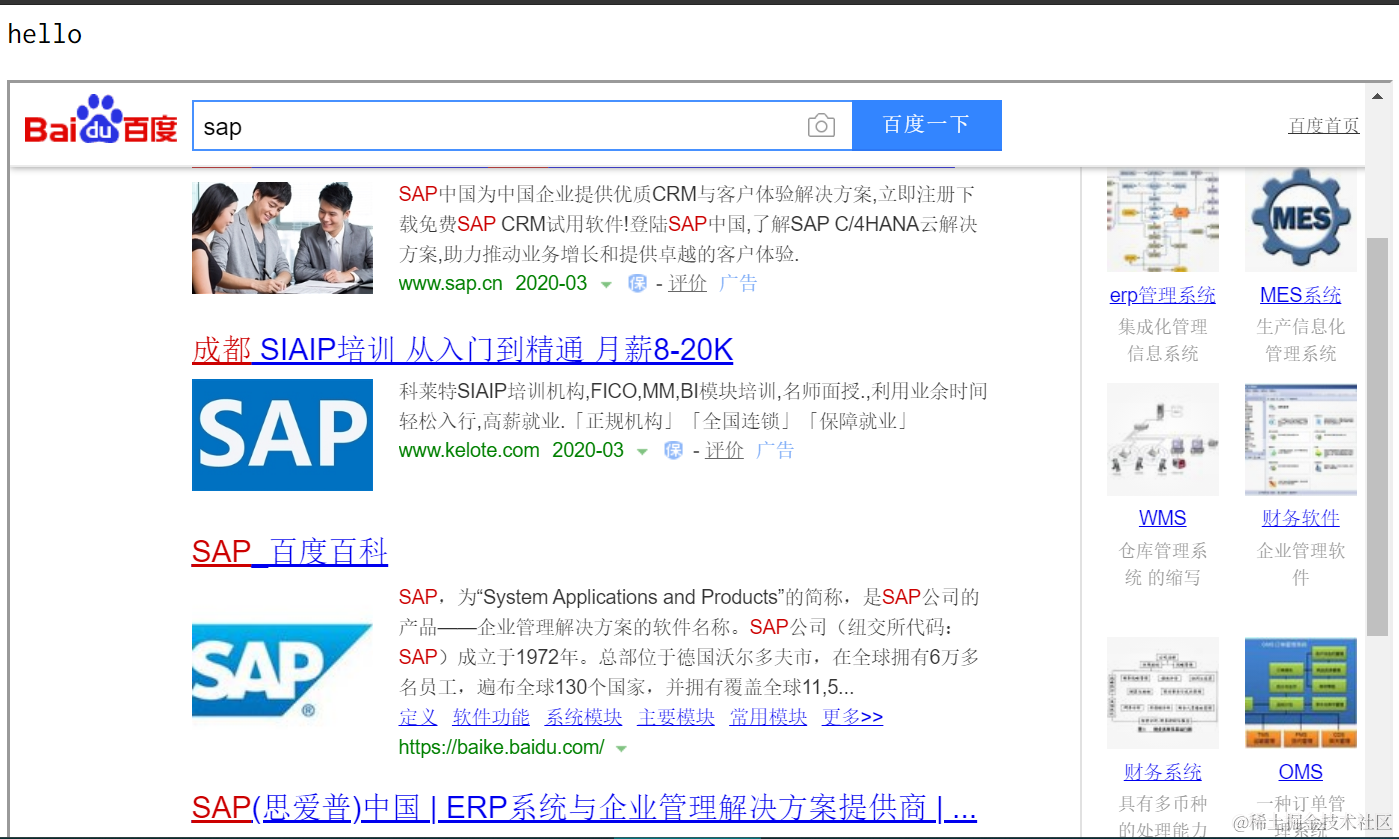Click the 集成化管理 信息系统 description
This screenshot has height=839, width=1399.
[1163, 340]
